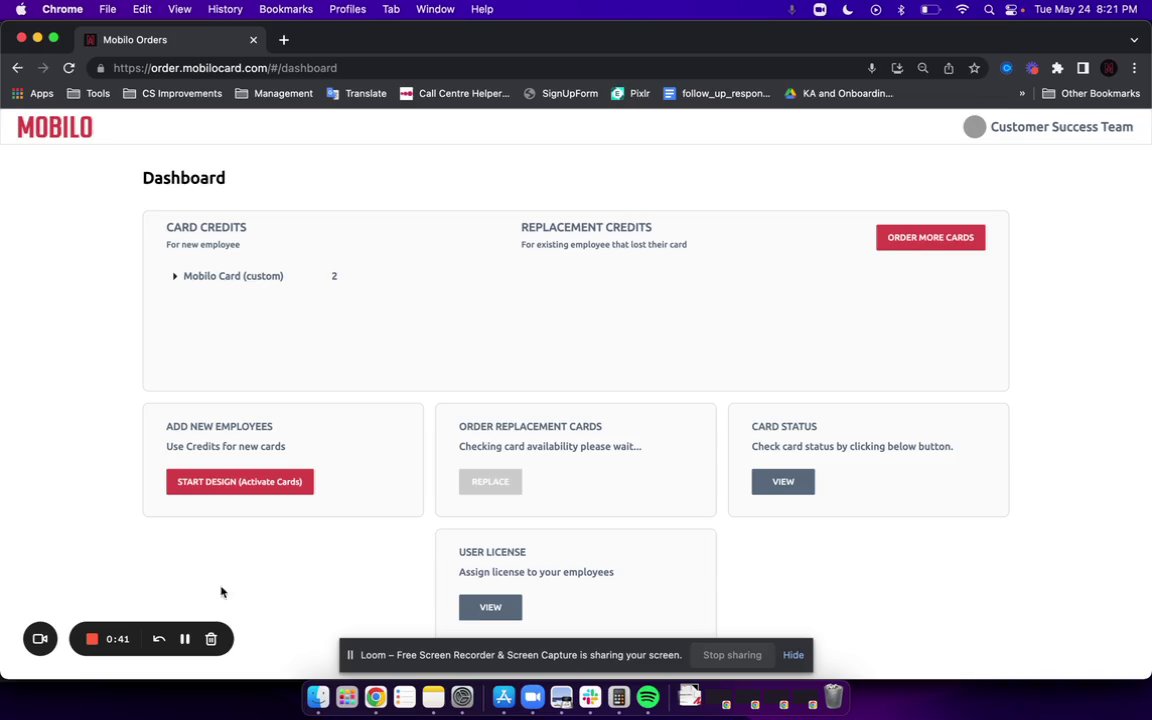
Task: Open the Apps bookmarks shortcut
Action: pos(32,93)
